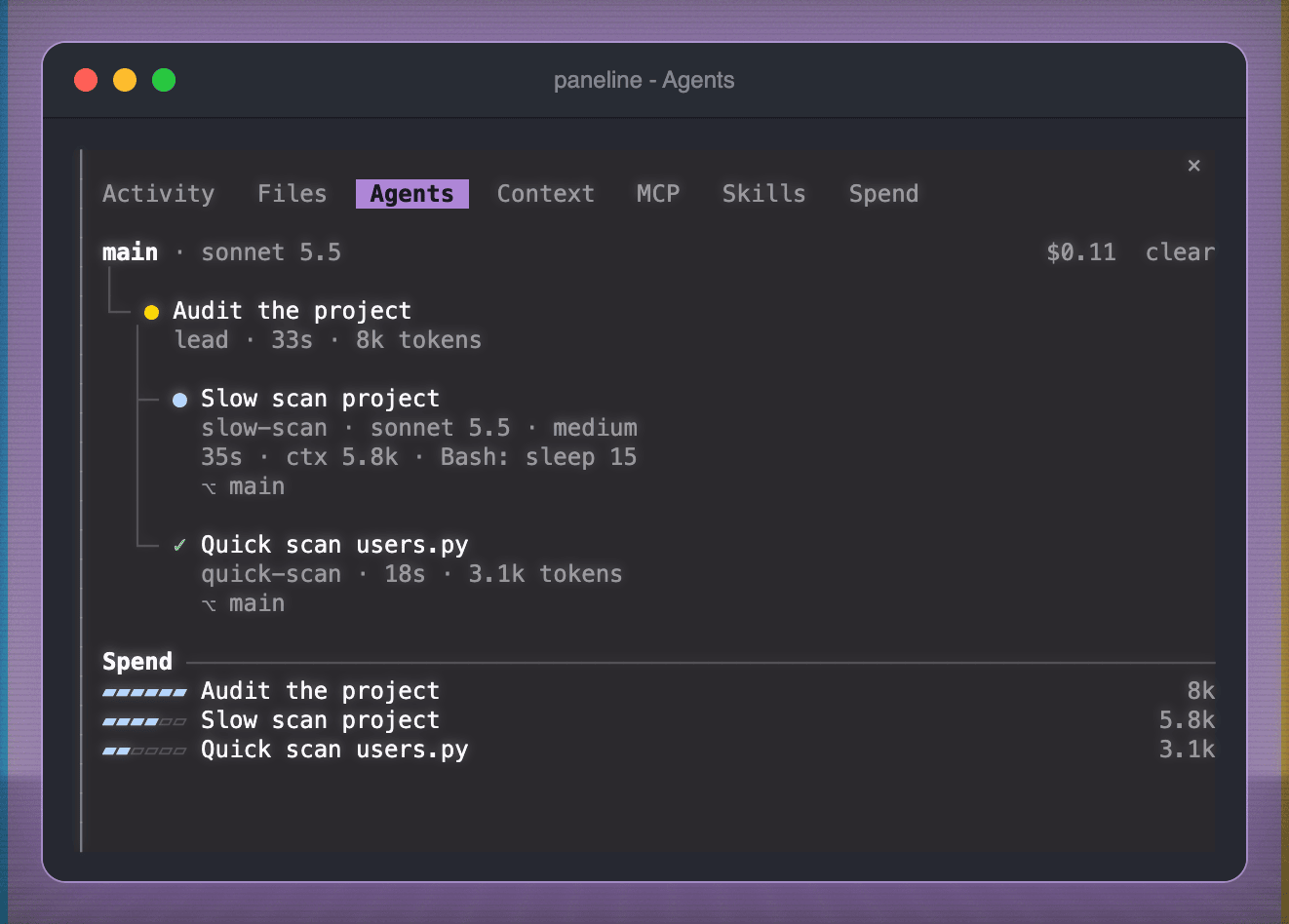Open the MCP tab
This screenshot has height=924, width=1289.
point(658,194)
